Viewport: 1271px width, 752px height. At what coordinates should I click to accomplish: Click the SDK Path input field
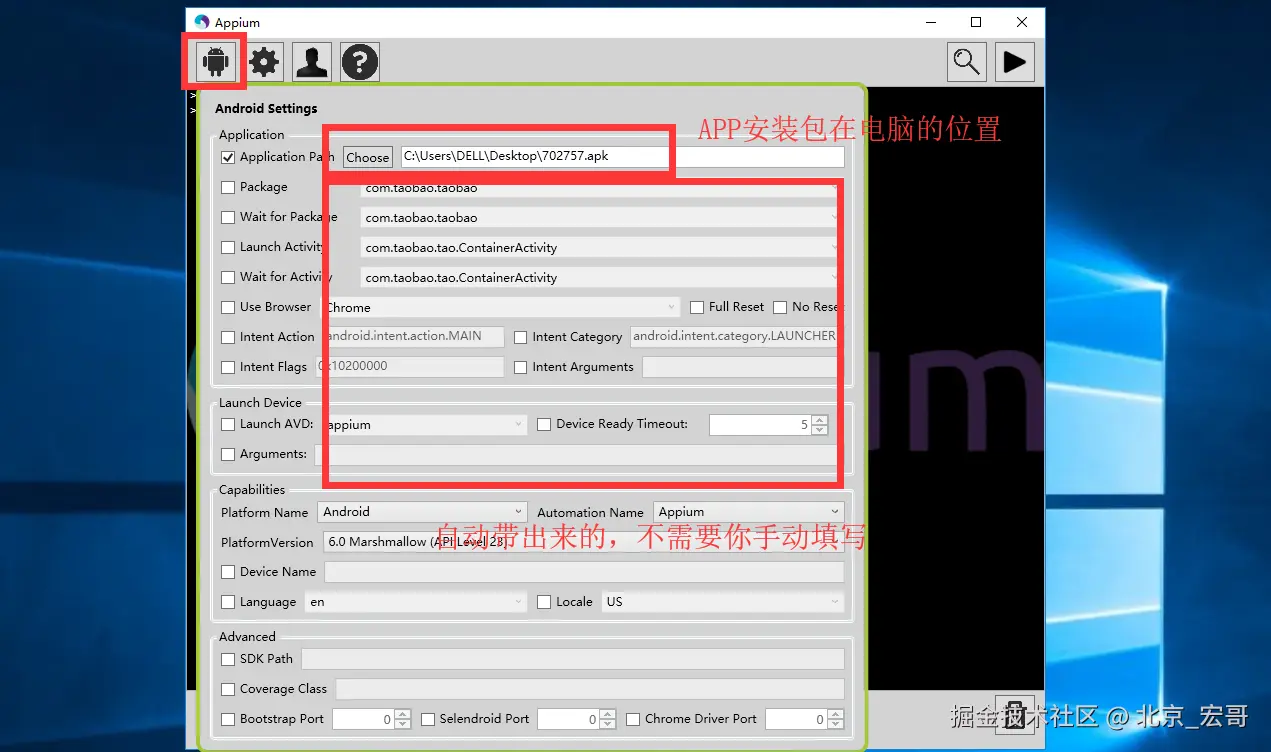tap(573, 659)
